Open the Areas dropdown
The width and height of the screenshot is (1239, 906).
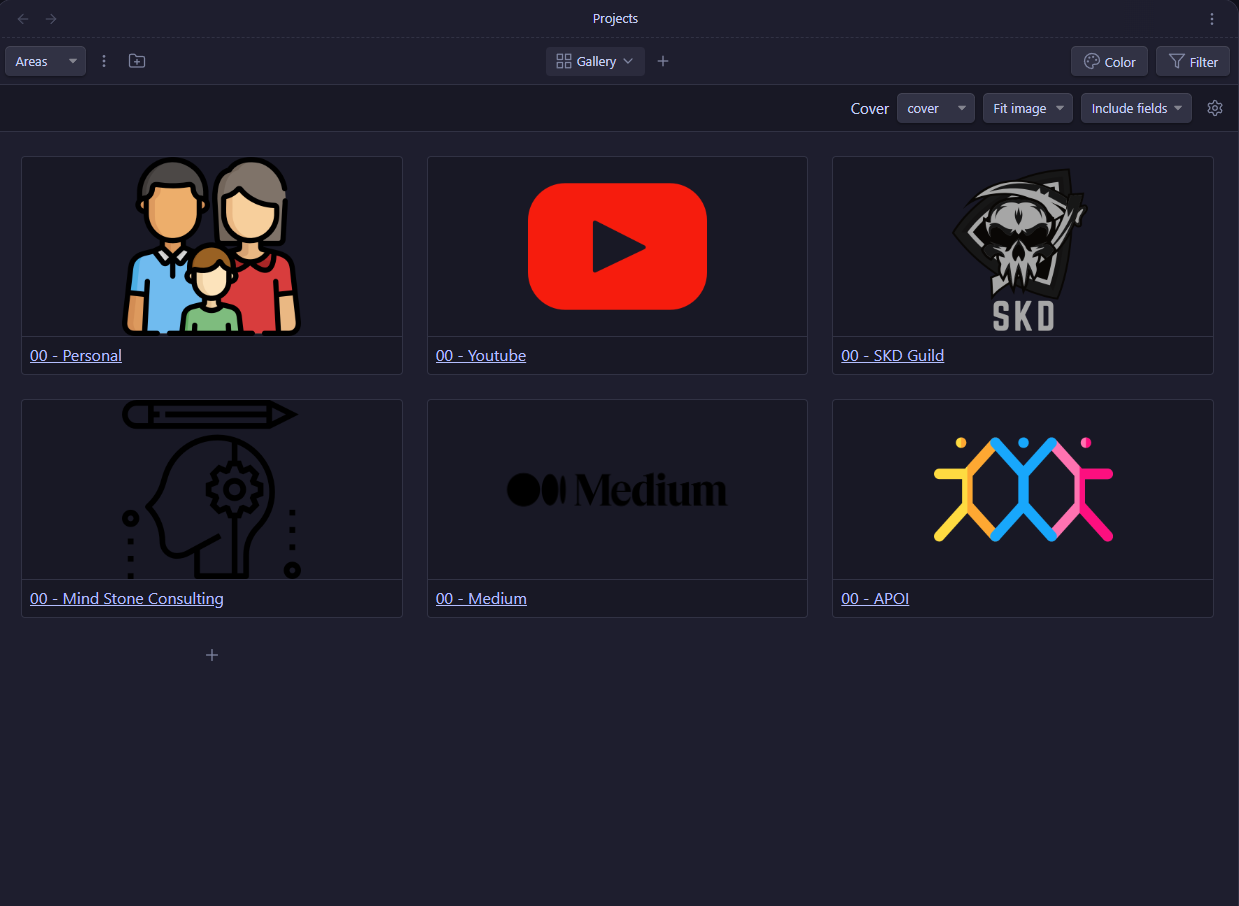(x=45, y=61)
